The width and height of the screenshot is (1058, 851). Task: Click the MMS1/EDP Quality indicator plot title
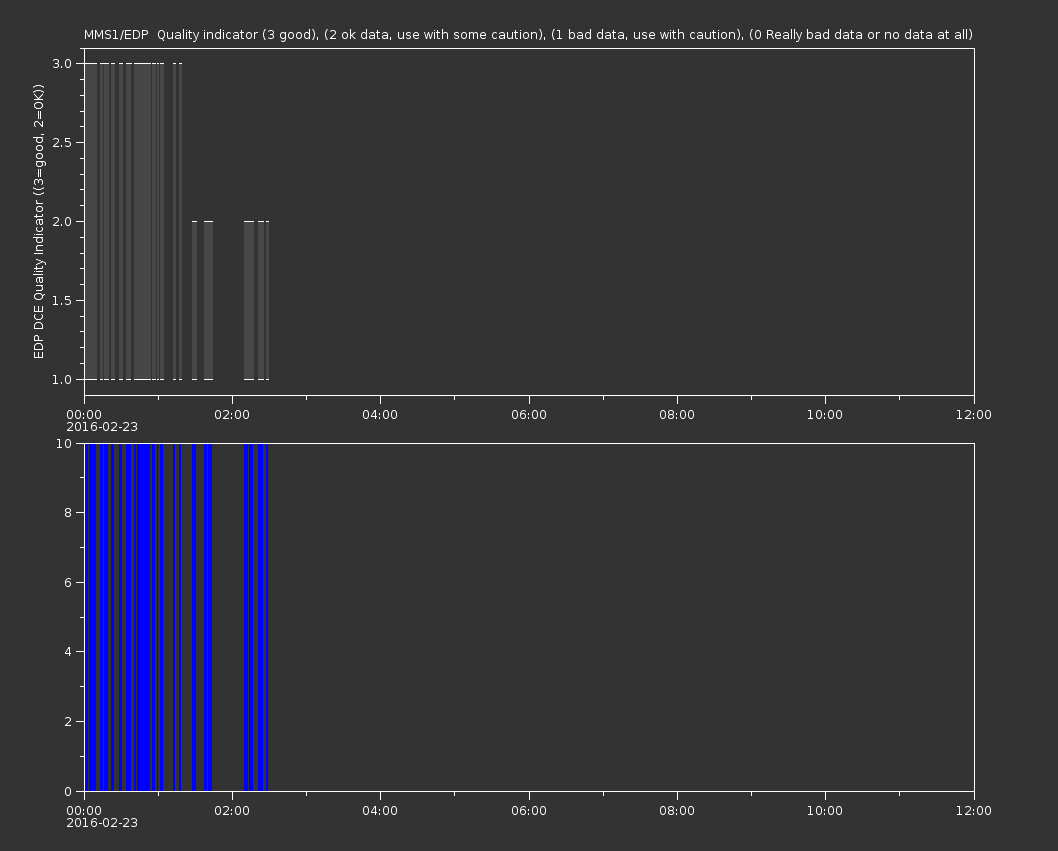(528, 34)
